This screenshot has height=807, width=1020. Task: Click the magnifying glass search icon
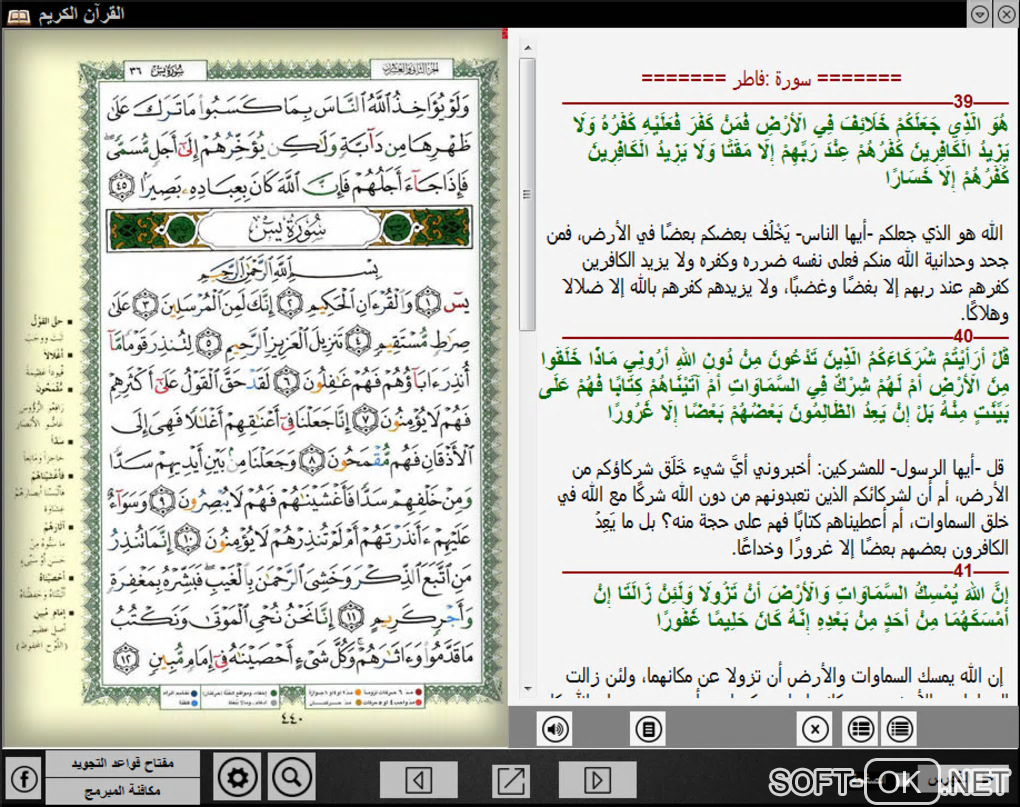291,777
